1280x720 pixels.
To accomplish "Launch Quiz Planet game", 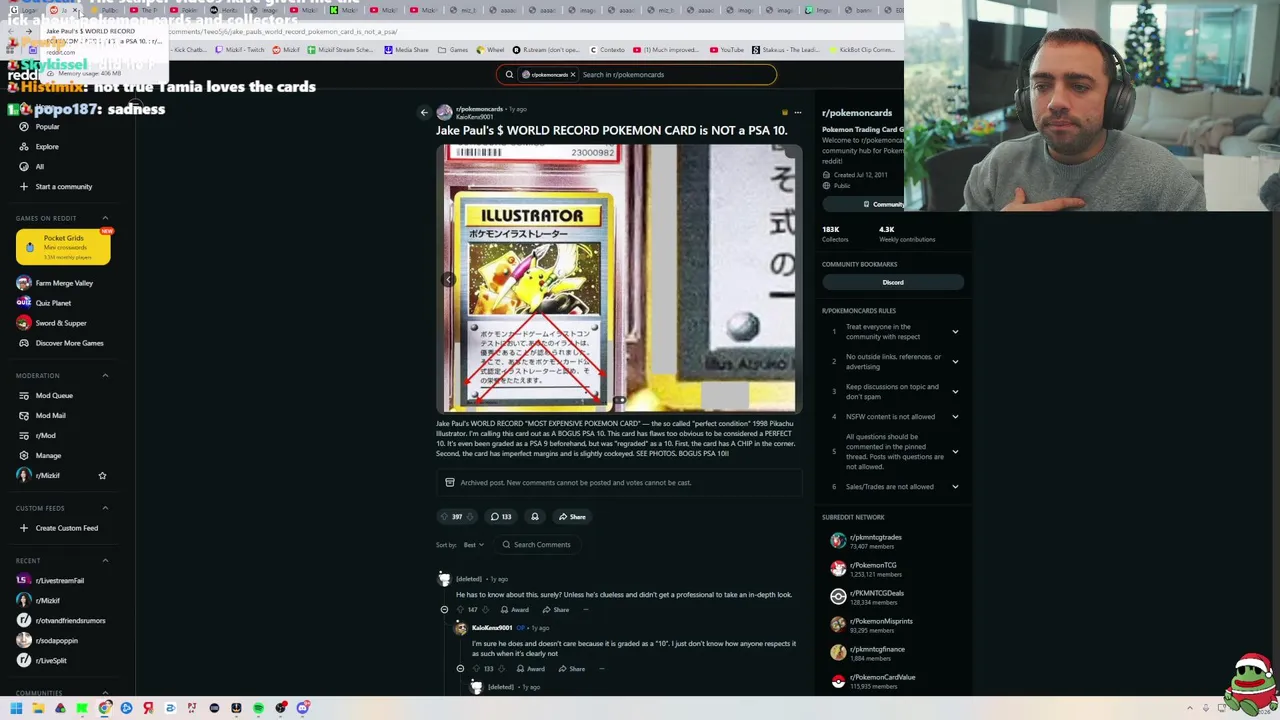I will coord(53,303).
